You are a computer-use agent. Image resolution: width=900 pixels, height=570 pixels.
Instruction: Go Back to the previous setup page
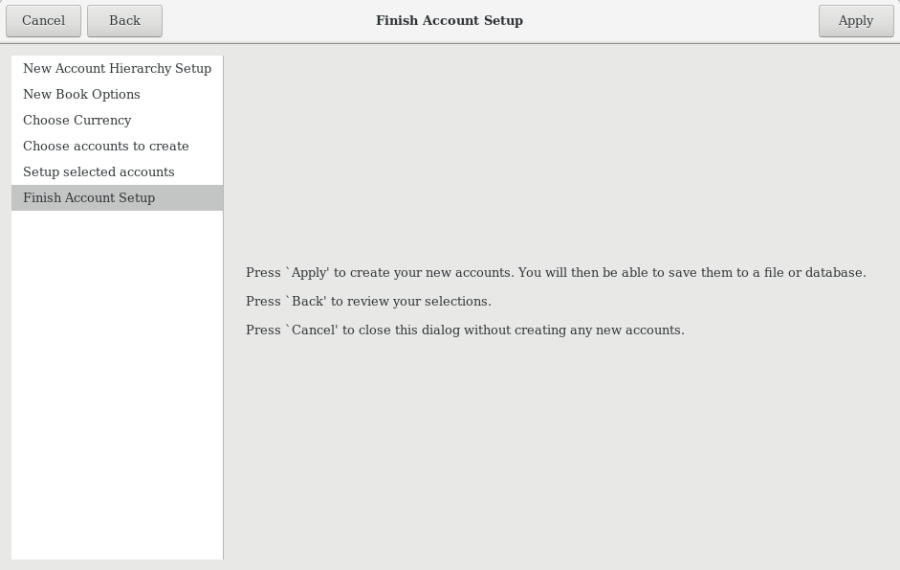click(x=125, y=21)
